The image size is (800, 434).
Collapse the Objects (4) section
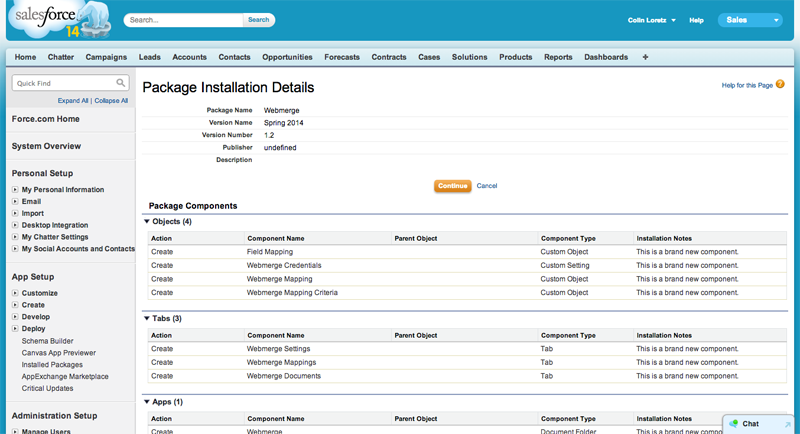tap(147, 221)
